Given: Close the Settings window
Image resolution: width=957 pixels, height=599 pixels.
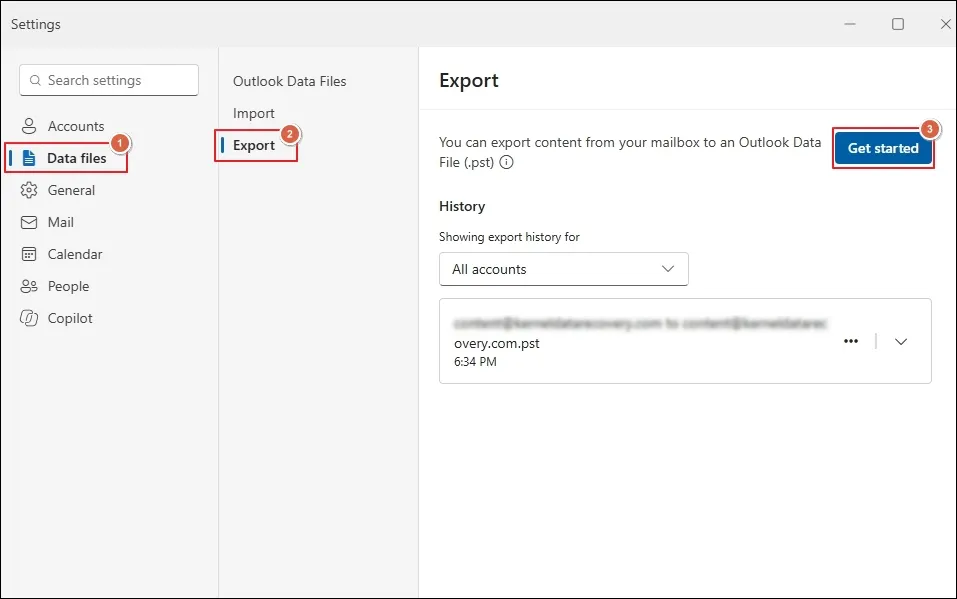Looking at the screenshot, I should 945,24.
